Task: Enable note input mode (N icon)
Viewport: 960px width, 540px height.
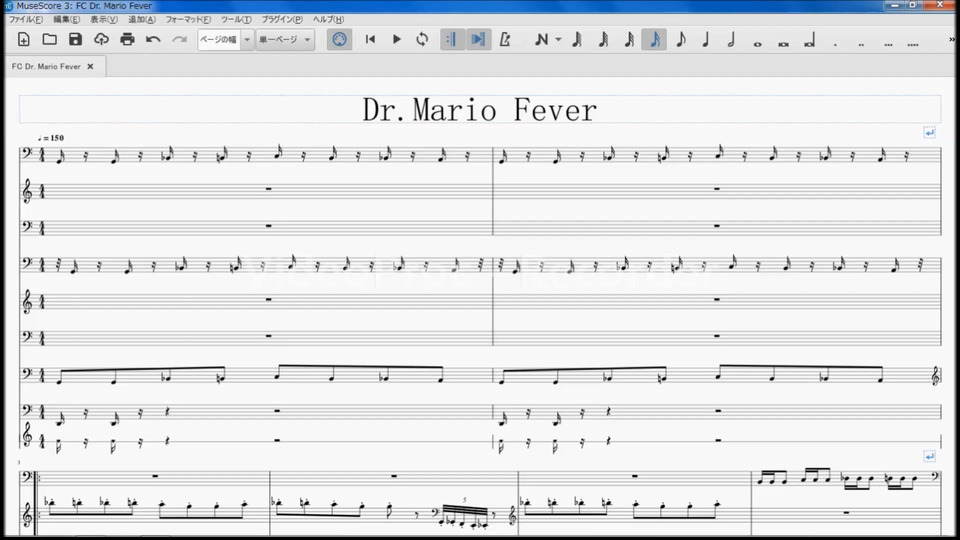Action: tap(541, 40)
